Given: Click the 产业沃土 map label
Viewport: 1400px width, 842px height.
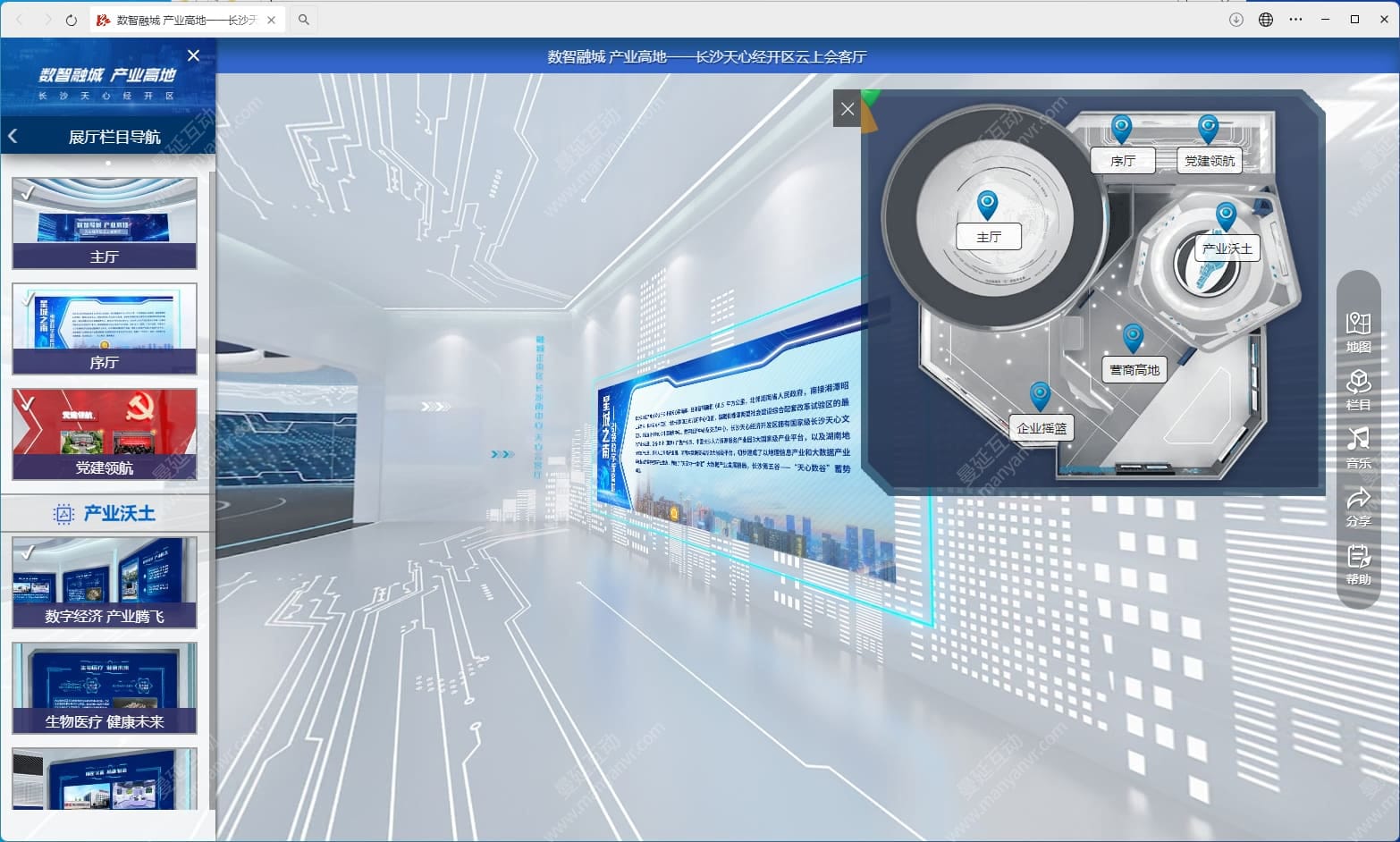Looking at the screenshot, I should (1227, 248).
